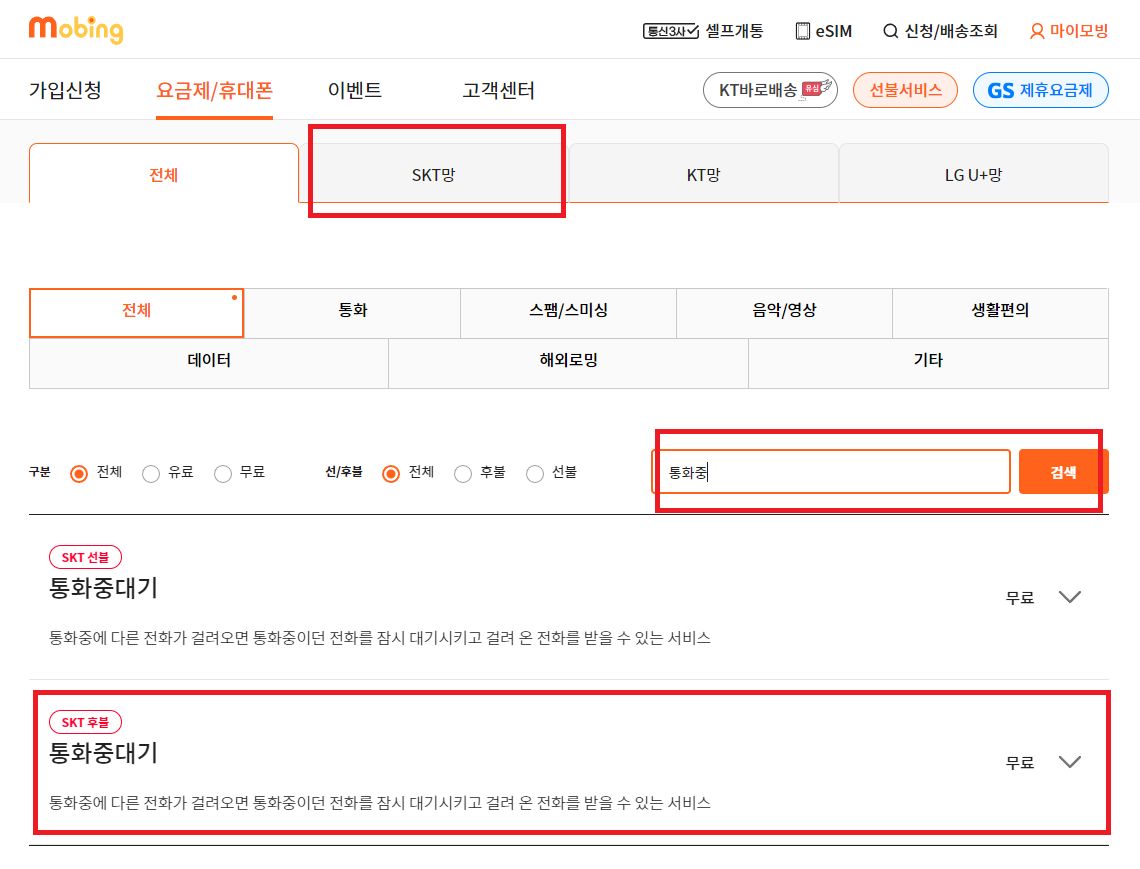Image resolution: width=1140 pixels, height=869 pixels.
Task: Click the user icon beside 마이모빙
Action: point(1037,31)
